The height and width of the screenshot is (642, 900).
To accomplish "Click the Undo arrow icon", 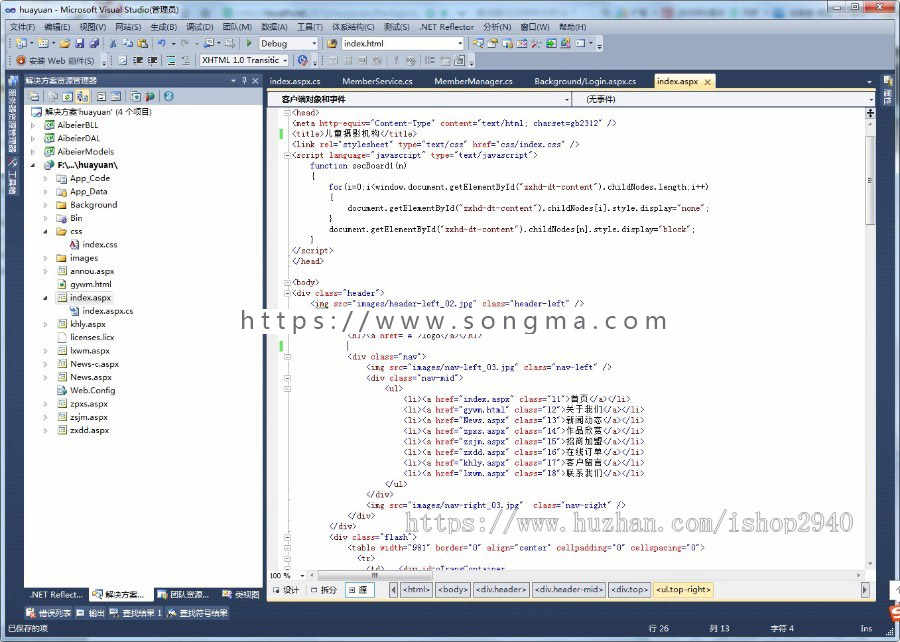I will click(x=162, y=44).
